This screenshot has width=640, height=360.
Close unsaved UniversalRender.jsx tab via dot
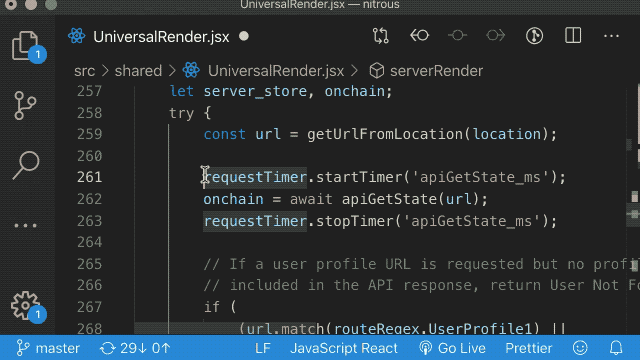244,36
